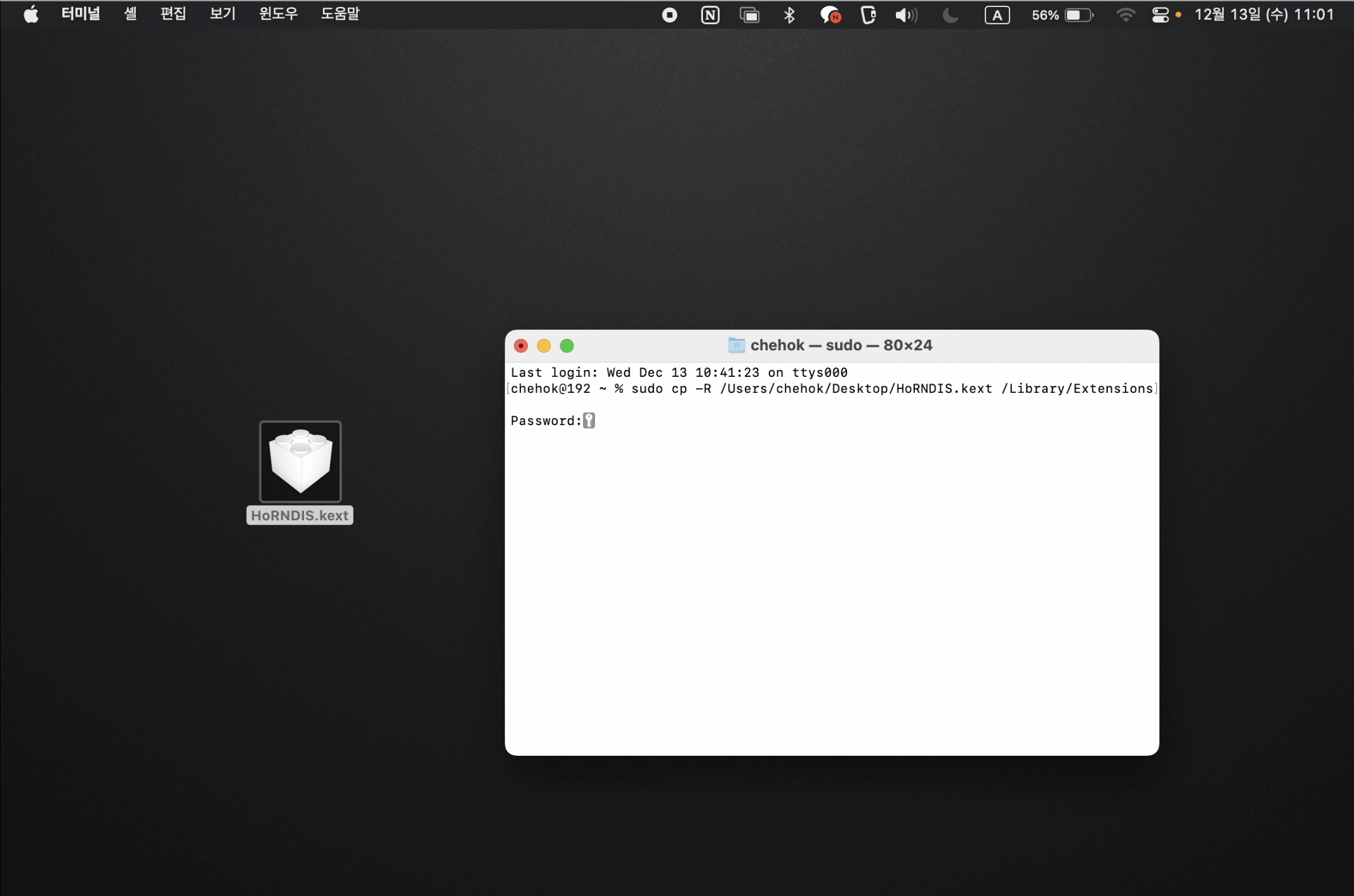
Task: Open the Notion menu bar icon
Action: click(710, 15)
